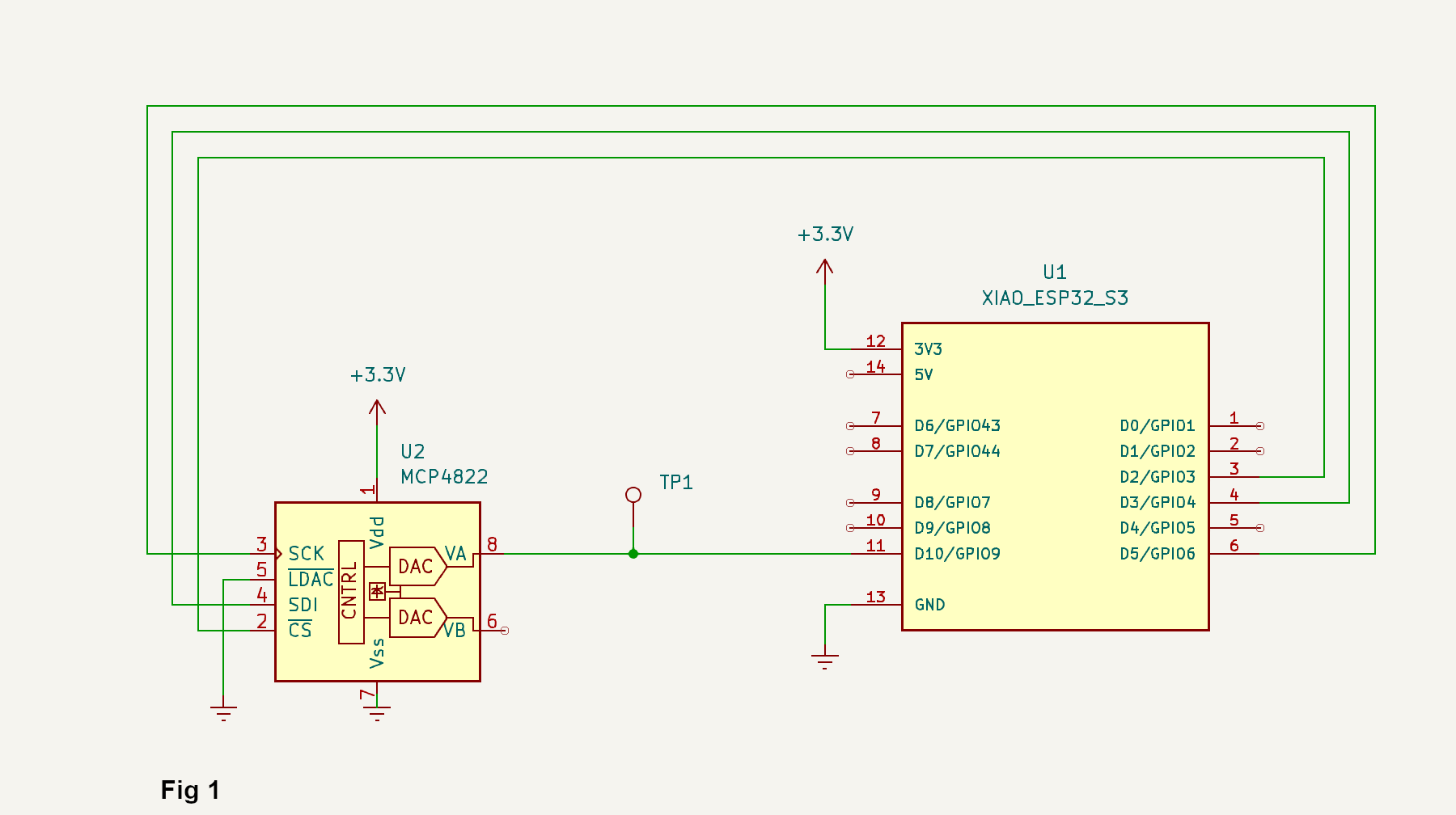Select the MCP4822 part name text
This screenshot has height=815, width=1456.
444,477
